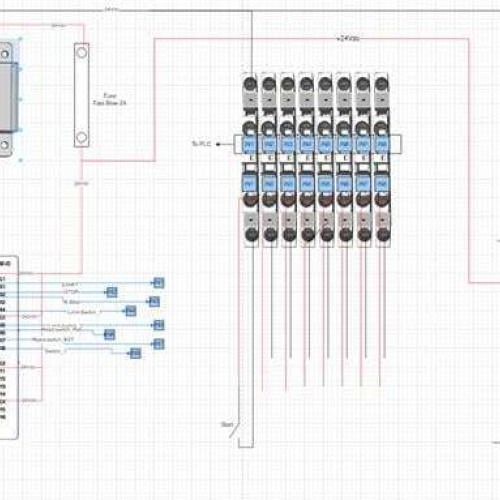Click the rightmost blue tag in To PLC row
Image resolution: width=500 pixels, height=500 pixels.
point(381,144)
